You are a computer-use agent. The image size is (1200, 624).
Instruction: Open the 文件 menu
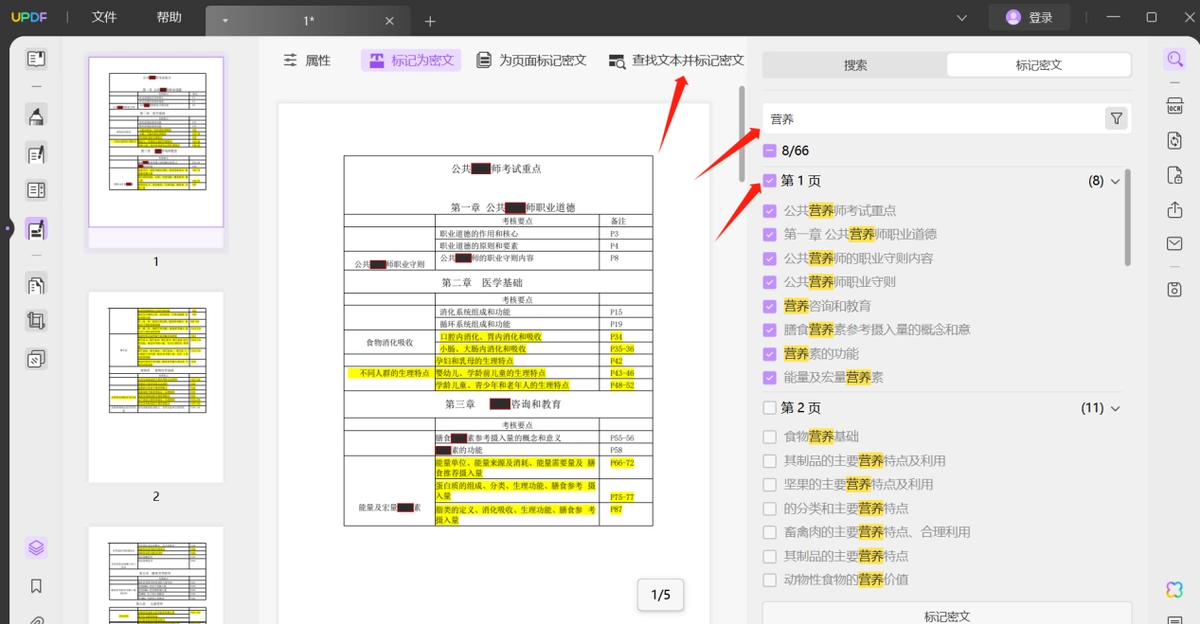coord(104,17)
